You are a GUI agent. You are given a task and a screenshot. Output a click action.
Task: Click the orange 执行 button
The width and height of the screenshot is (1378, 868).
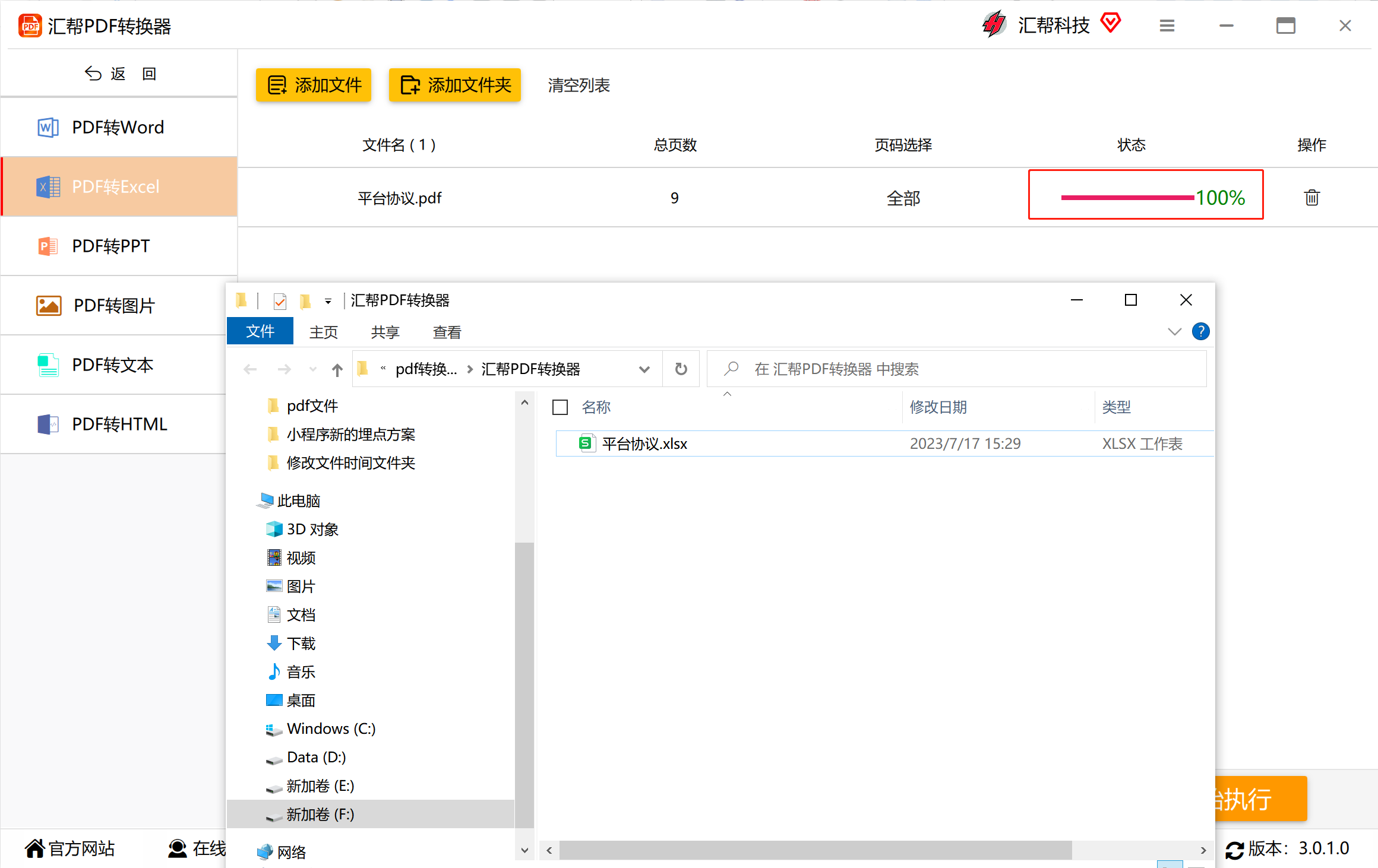(x=1261, y=799)
